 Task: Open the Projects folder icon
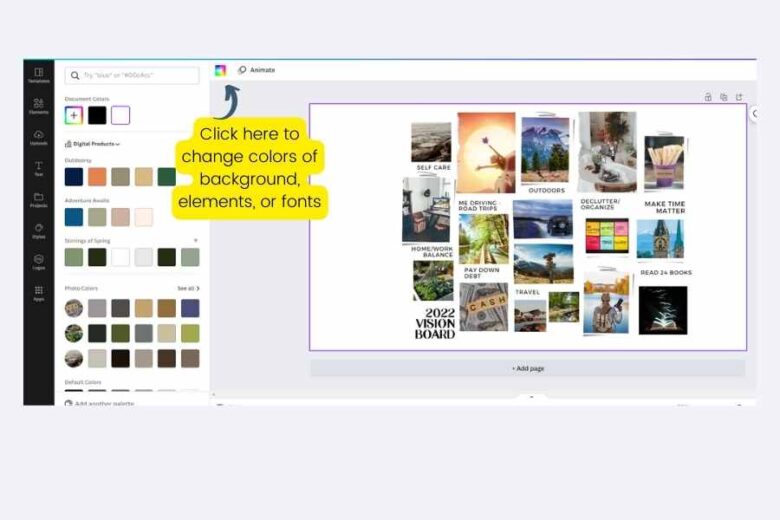point(38,199)
